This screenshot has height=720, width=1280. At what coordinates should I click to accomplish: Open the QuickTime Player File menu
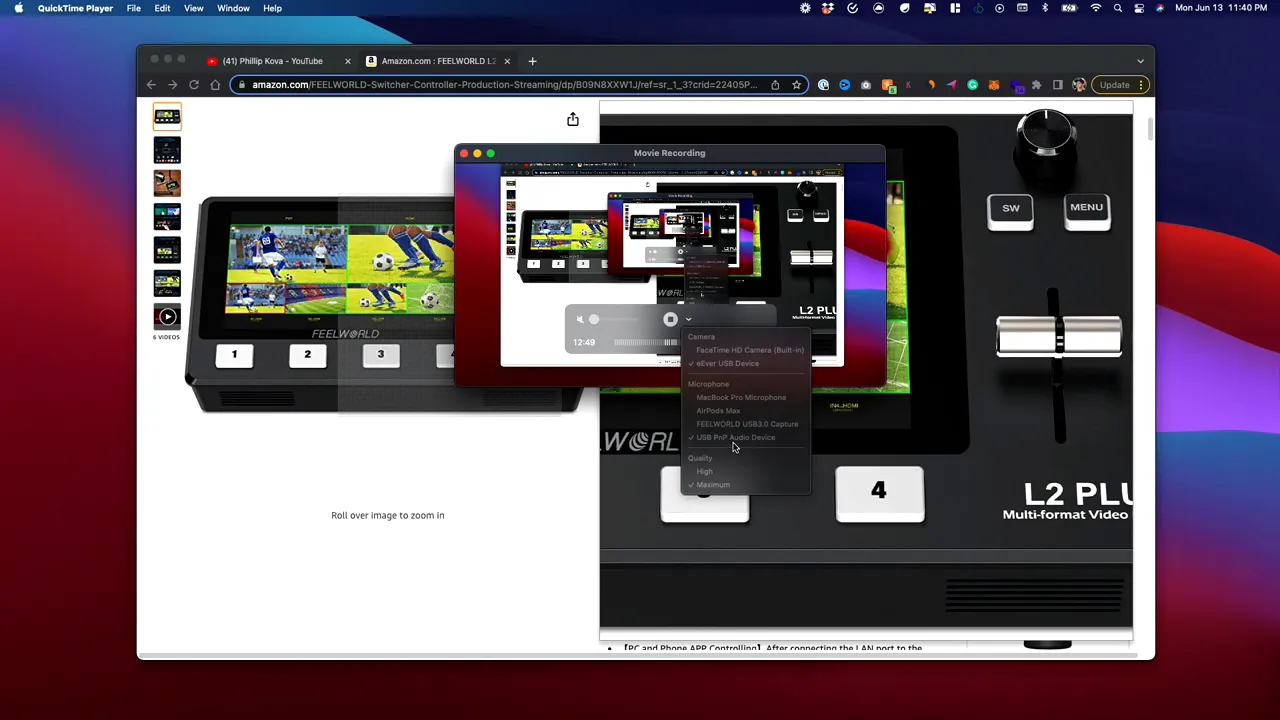[x=133, y=8]
